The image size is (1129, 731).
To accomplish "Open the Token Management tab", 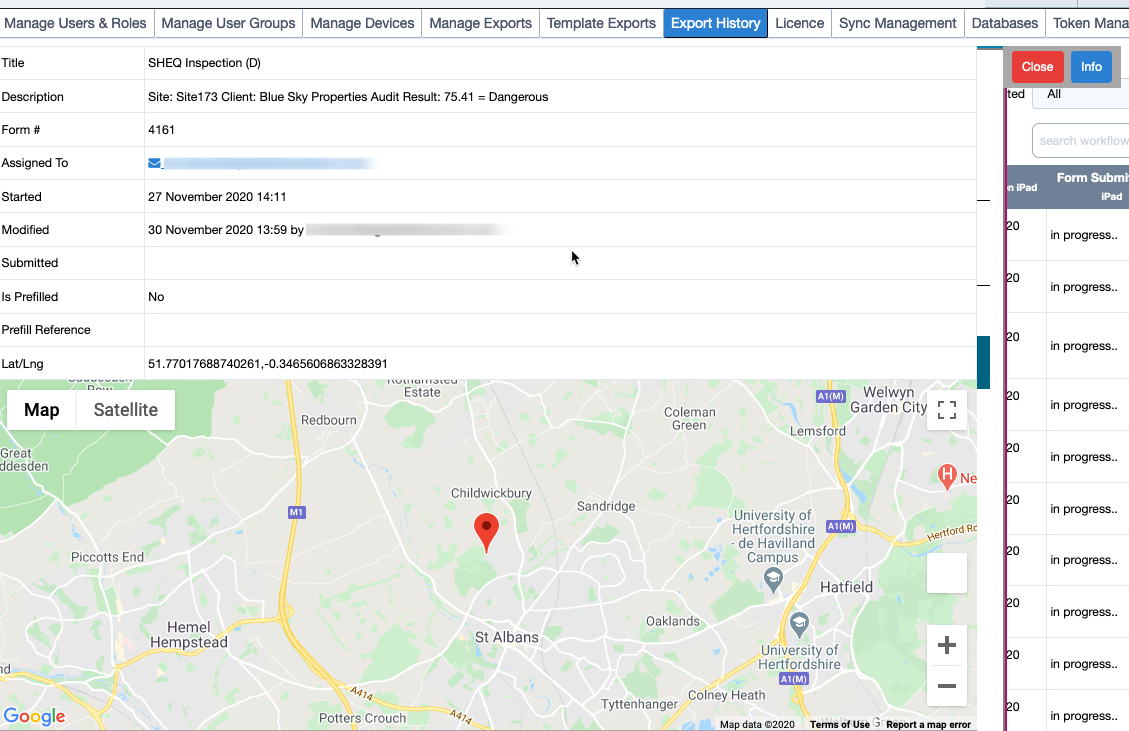I will click(x=1088, y=23).
